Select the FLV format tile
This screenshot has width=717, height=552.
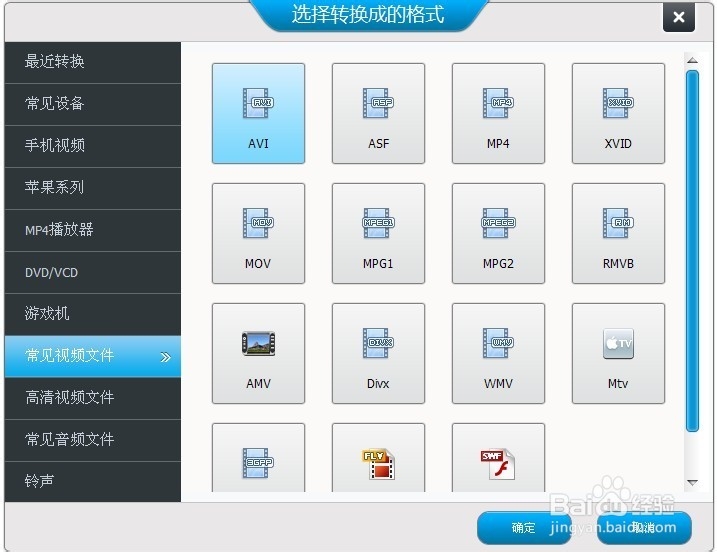point(378,458)
